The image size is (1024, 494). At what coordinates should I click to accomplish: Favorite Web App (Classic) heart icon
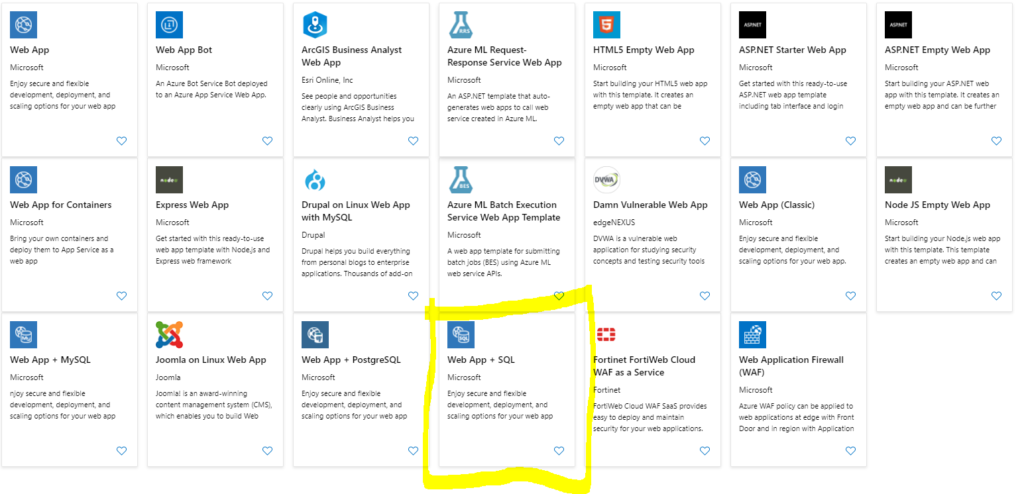pyautogui.click(x=850, y=295)
